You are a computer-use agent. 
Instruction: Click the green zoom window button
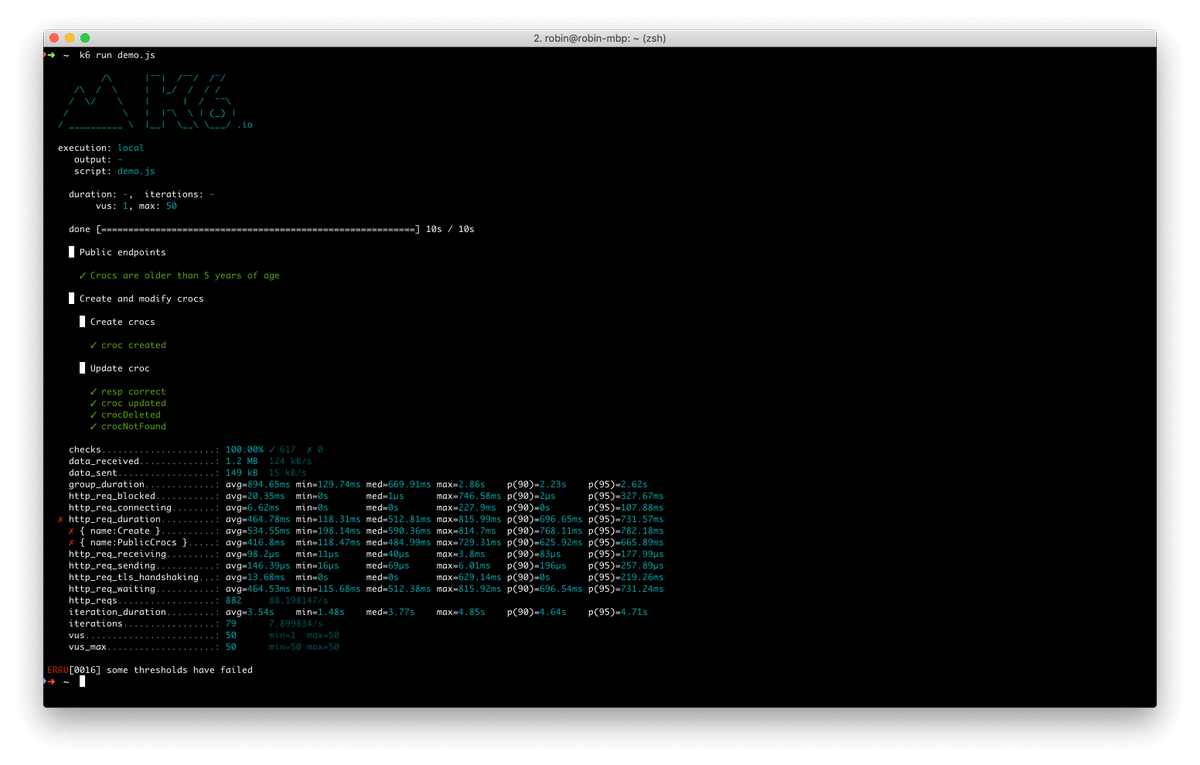click(85, 38)
